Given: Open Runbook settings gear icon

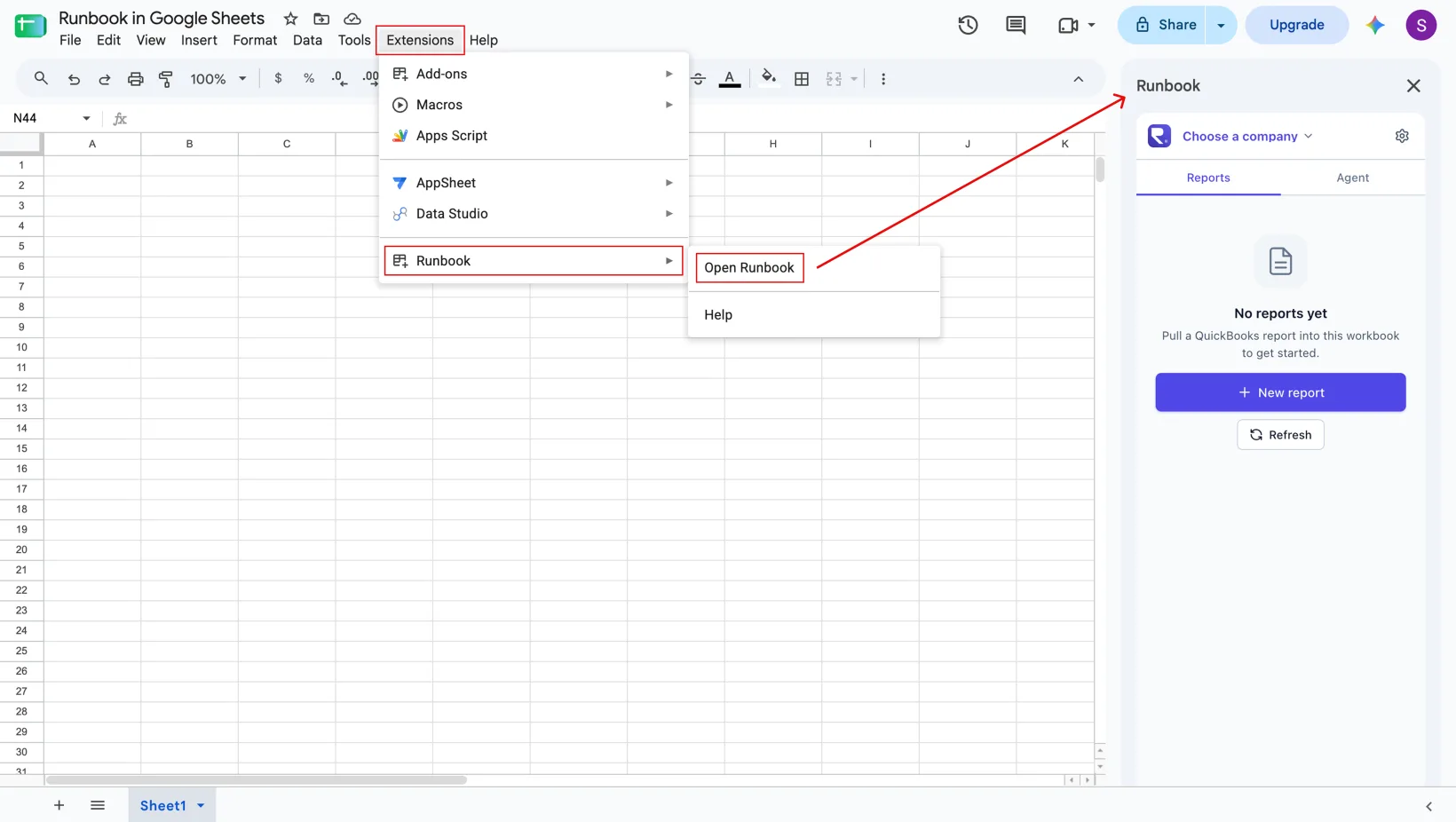Looking at the screenshot, I should pos(1402,136).
